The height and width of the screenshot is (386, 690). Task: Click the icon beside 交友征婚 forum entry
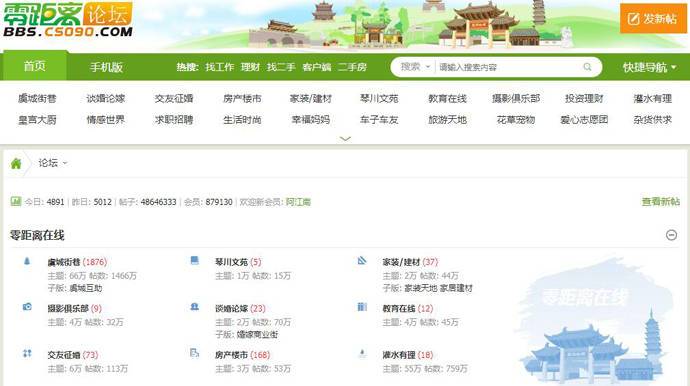tap(27, 353)
